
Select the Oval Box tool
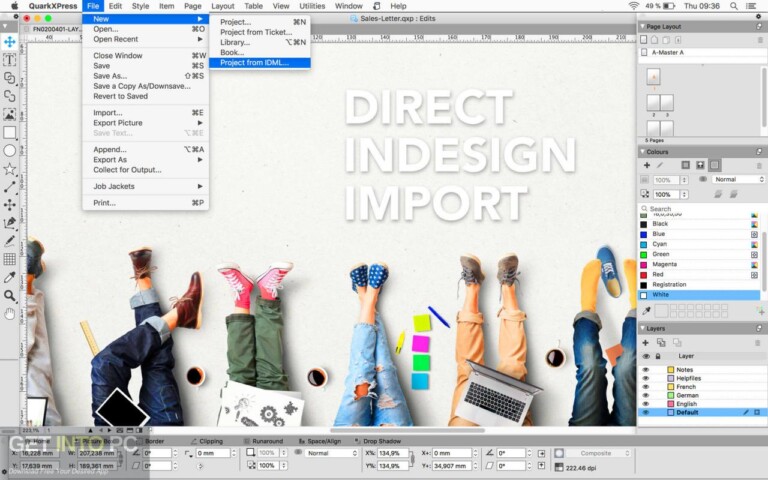(9, 150)
